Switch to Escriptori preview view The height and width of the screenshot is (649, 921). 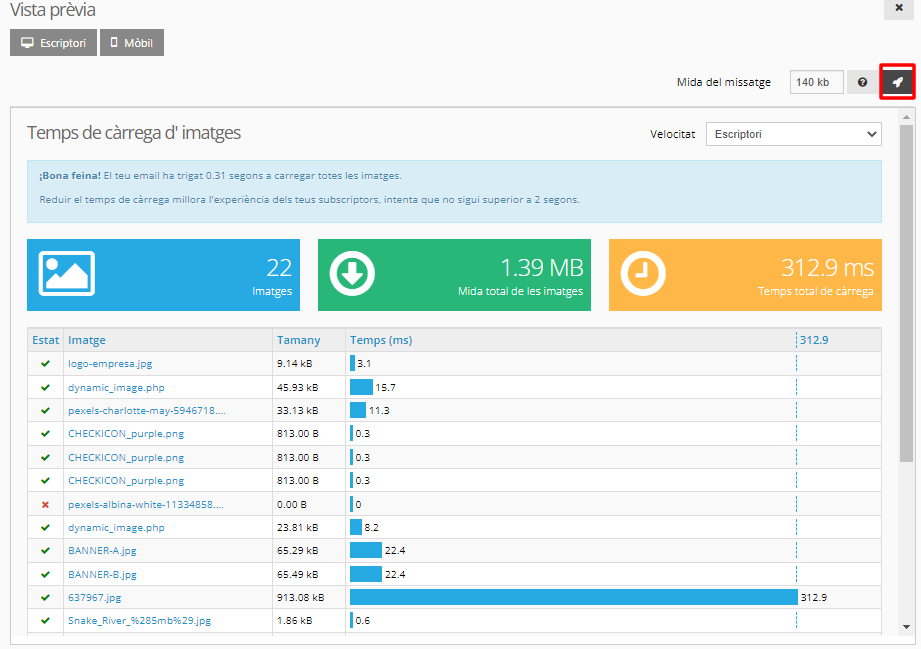53,43
